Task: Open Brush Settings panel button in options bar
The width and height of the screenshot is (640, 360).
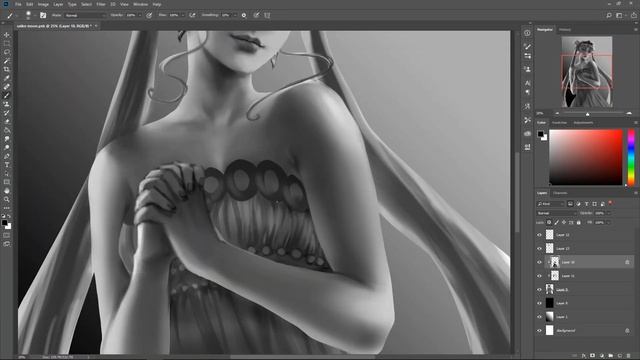Action: [43, 15]
